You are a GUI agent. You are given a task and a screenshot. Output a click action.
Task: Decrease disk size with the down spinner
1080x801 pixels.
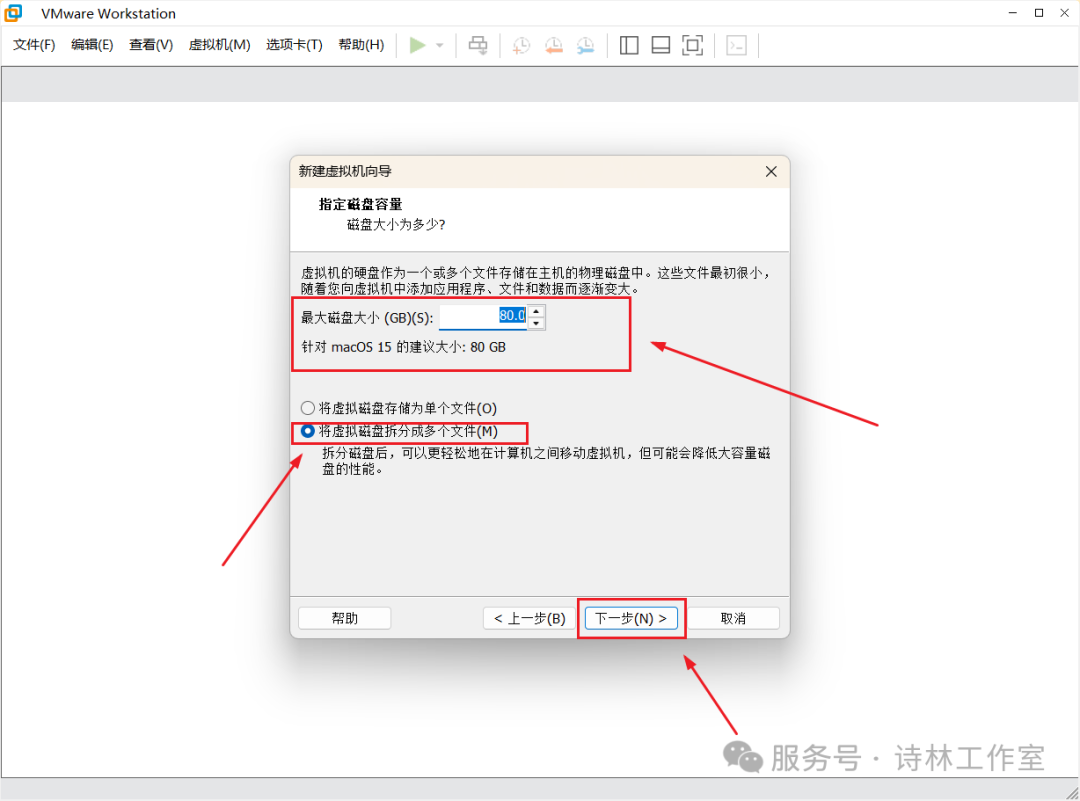click(x=537, y=324)
